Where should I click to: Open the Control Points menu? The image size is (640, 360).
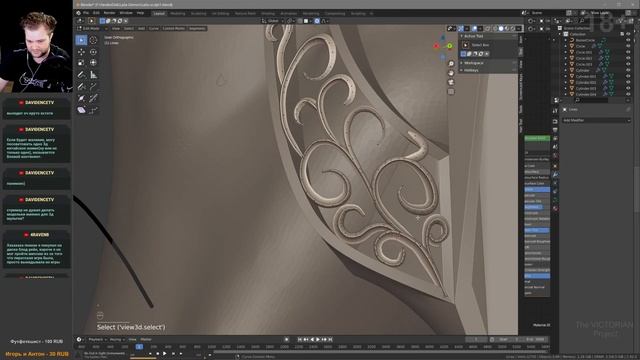click(x=174, y=29)
